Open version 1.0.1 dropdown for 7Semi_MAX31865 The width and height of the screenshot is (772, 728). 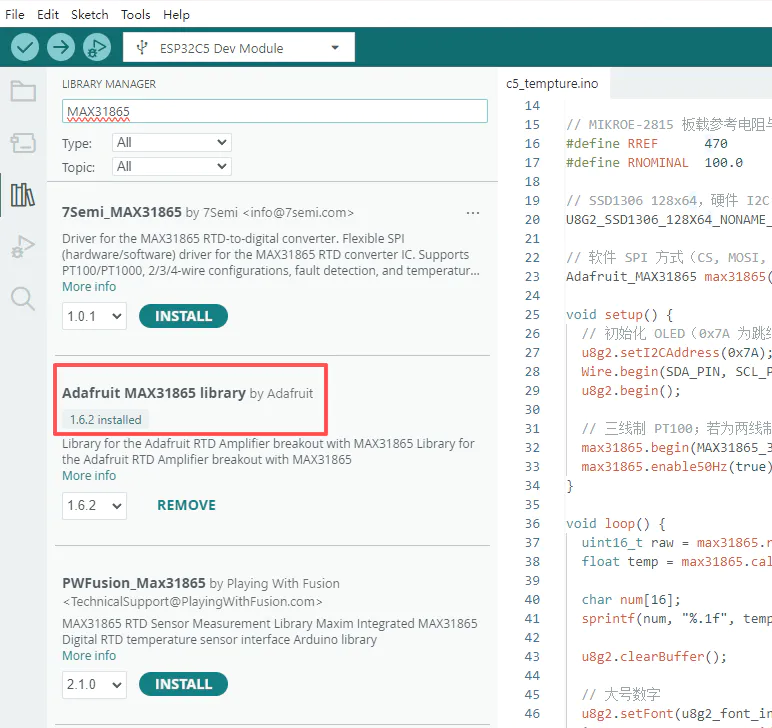(x=94, y=316)
